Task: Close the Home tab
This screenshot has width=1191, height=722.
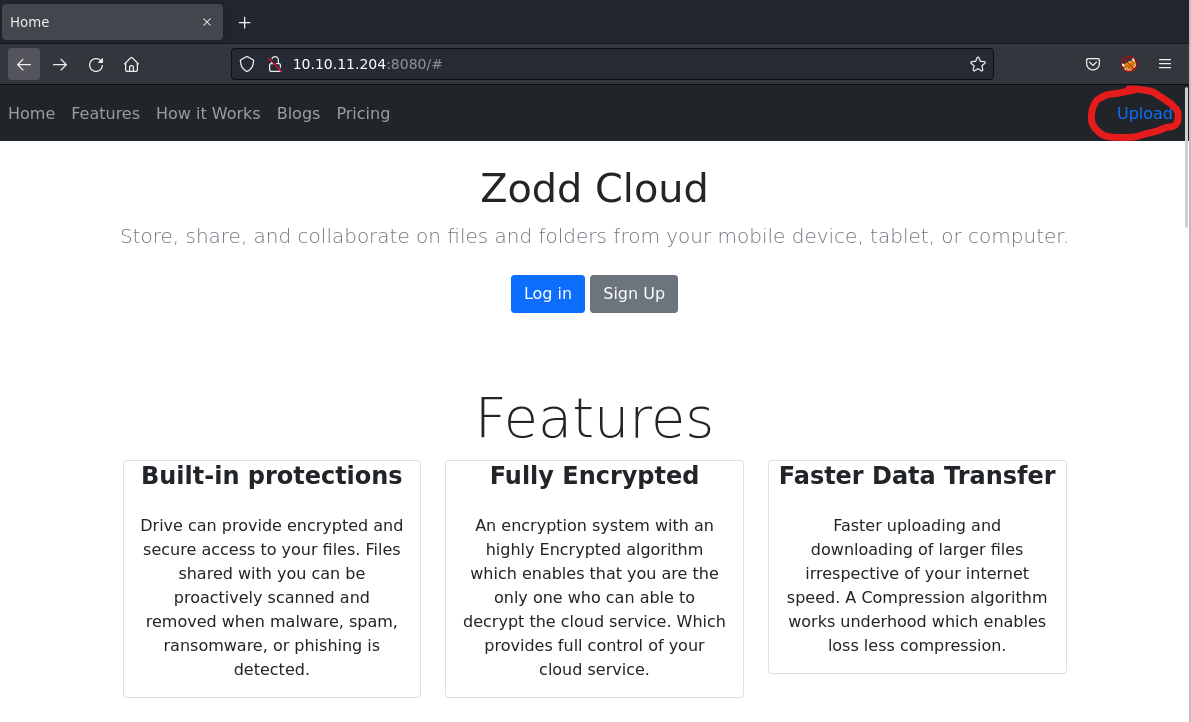Action: tap(207, 22)
